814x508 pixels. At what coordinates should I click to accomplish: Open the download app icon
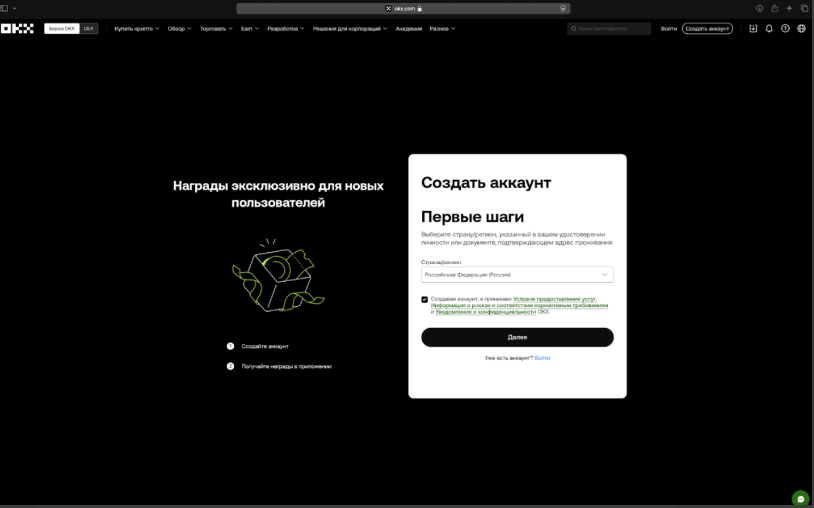click(753, 29)
